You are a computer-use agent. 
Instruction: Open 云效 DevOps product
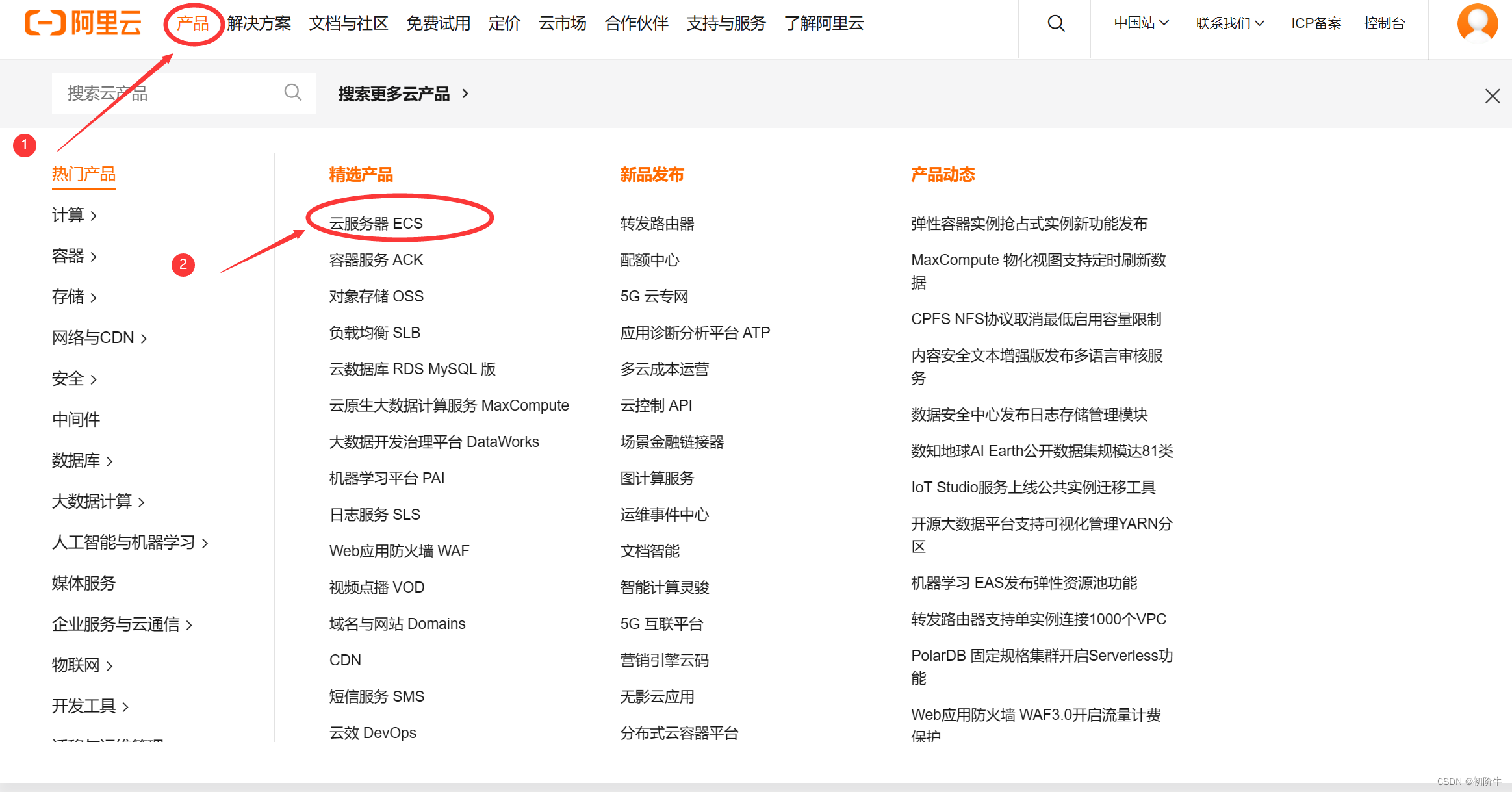pyautogui.click(x=373, y=733)
